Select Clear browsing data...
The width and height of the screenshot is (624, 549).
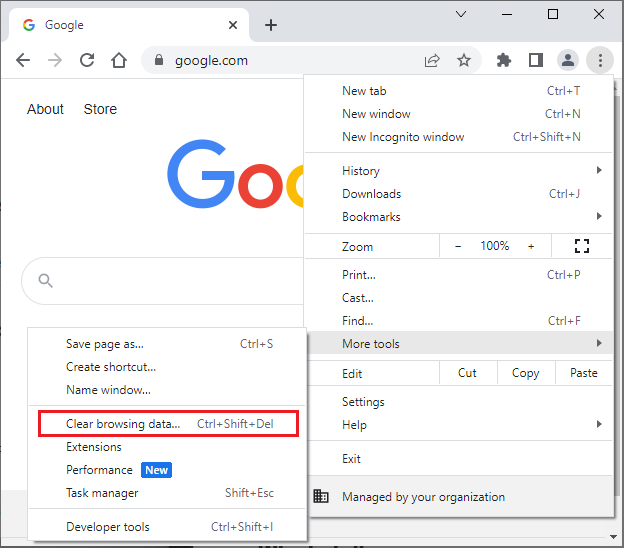click(167, 424)
